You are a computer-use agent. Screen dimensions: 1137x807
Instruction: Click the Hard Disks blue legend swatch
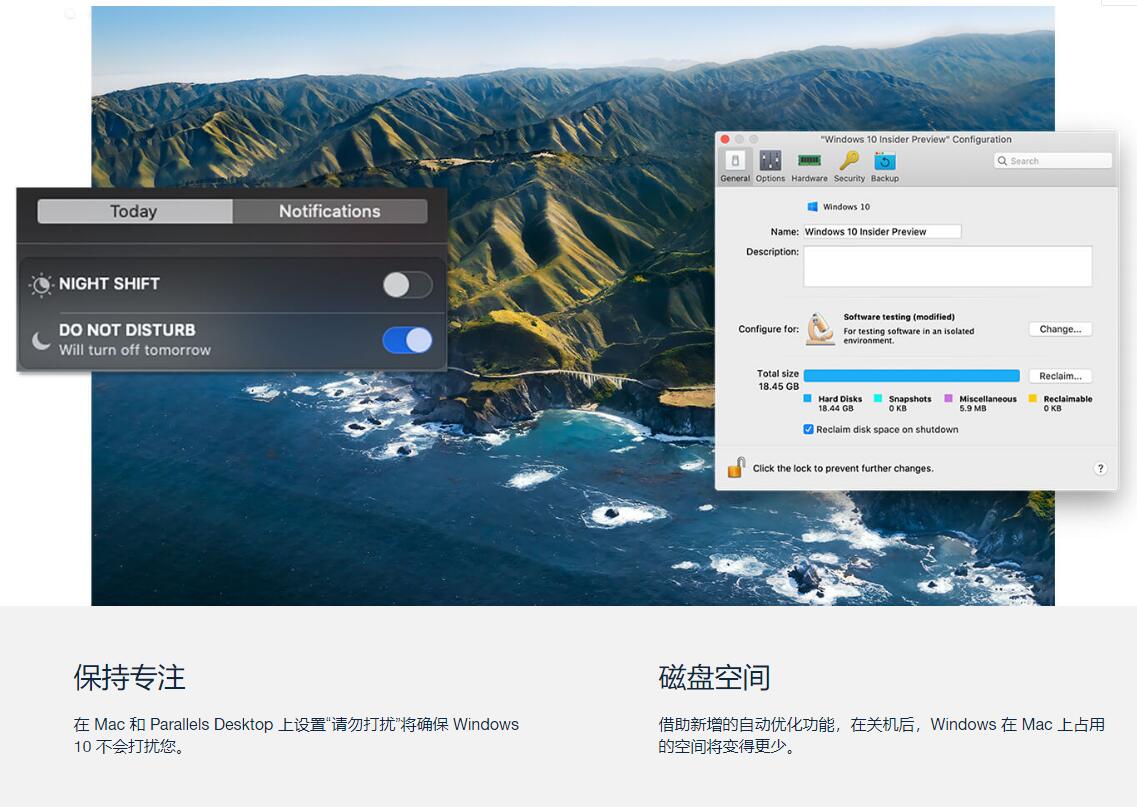click(808, 398)
